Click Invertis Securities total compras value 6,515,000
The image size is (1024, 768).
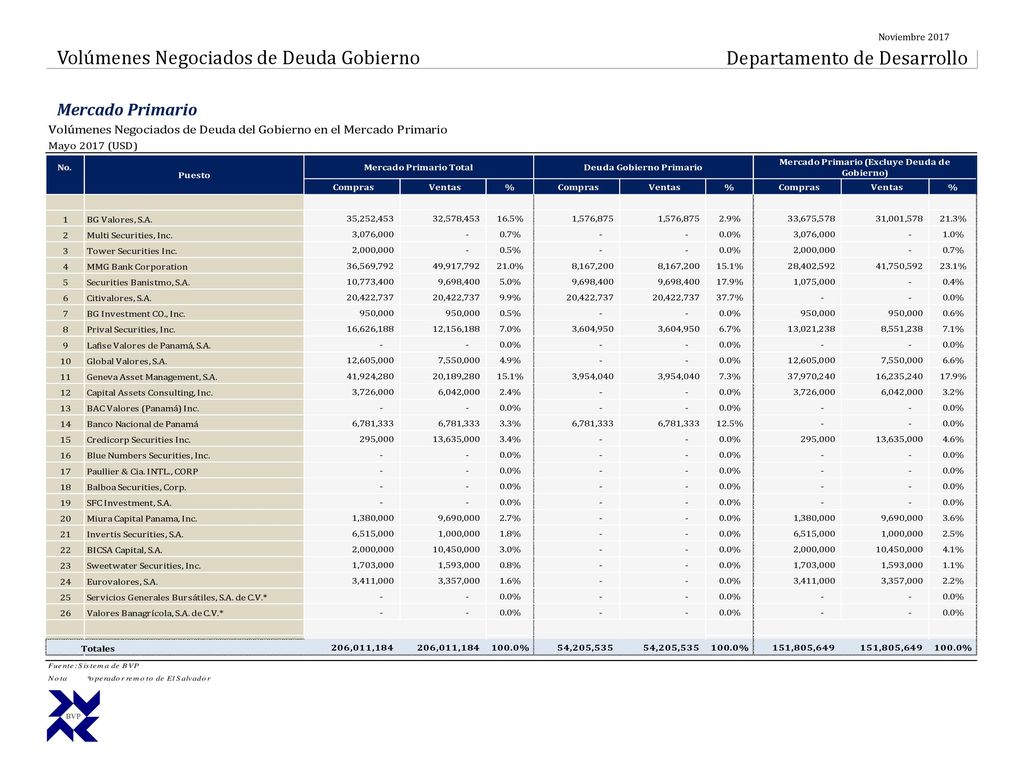pyautogui.click(x=372, y=534)
